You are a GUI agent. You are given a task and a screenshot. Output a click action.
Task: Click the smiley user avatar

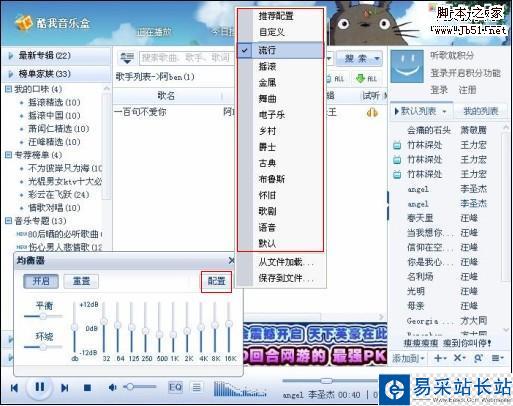pyautogui.click(x=407, y=66)
